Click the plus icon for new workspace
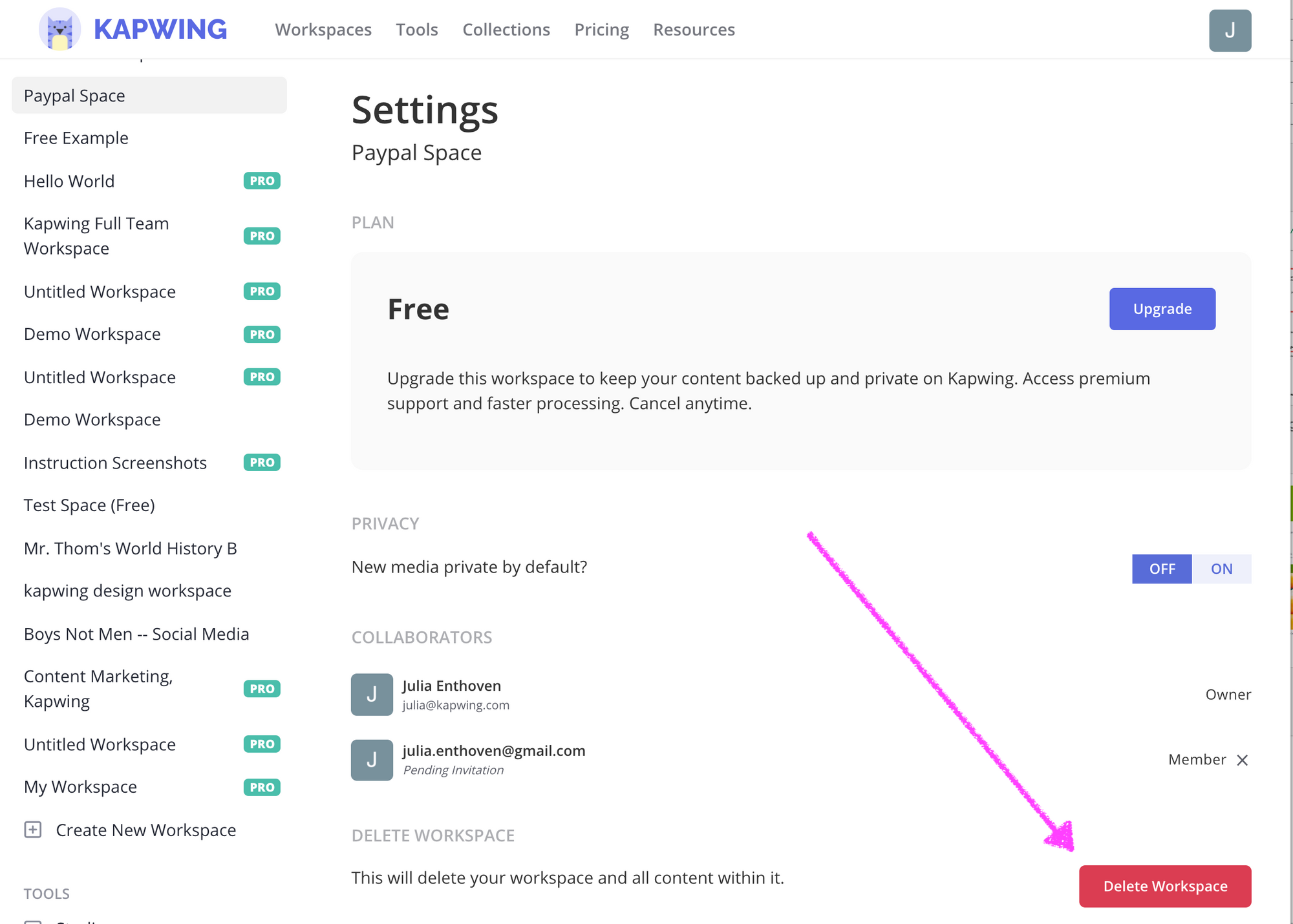 33,830
